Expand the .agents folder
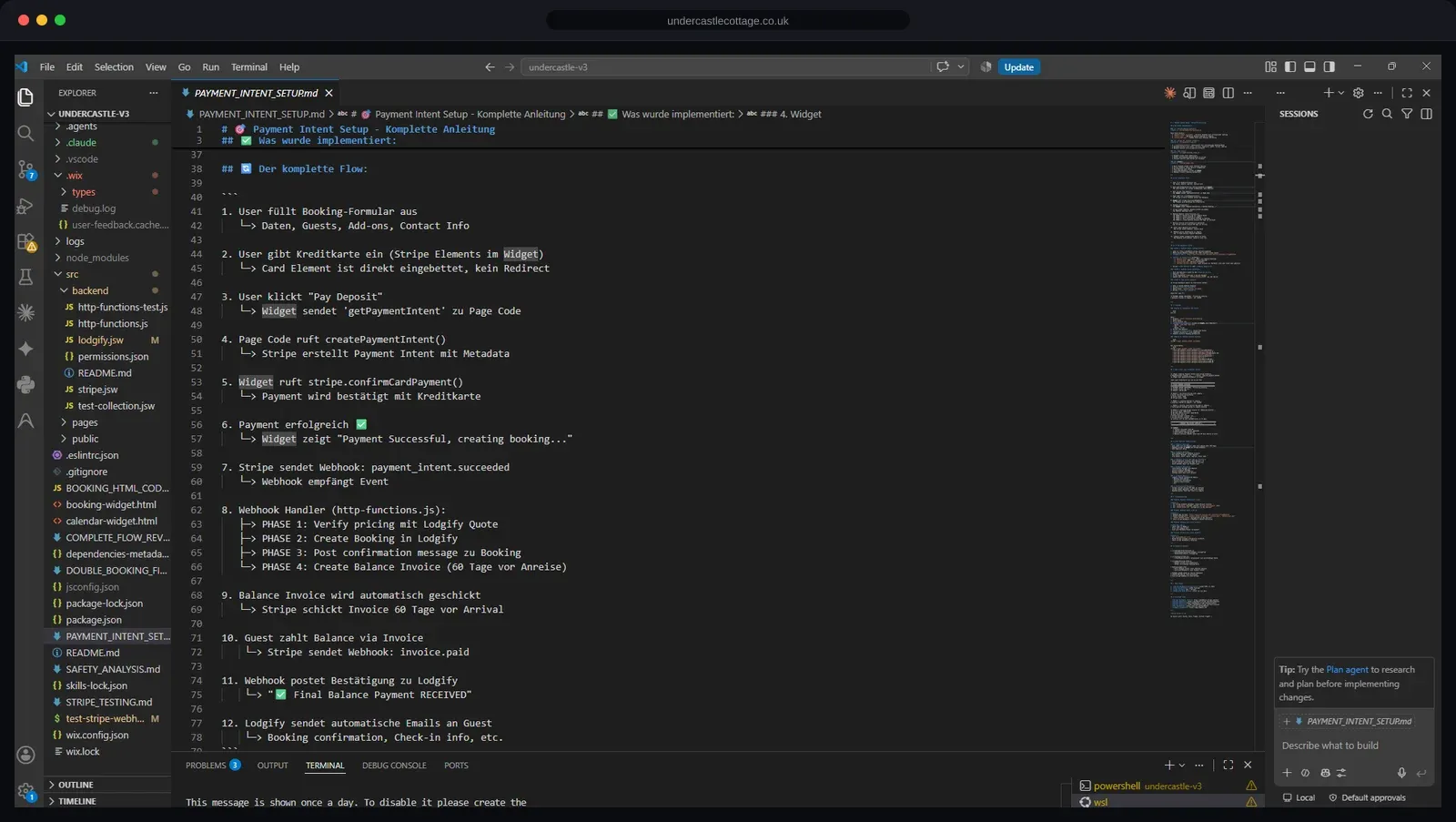The image size is (1456, 822). pyautogui.click(x=109, y=127)
